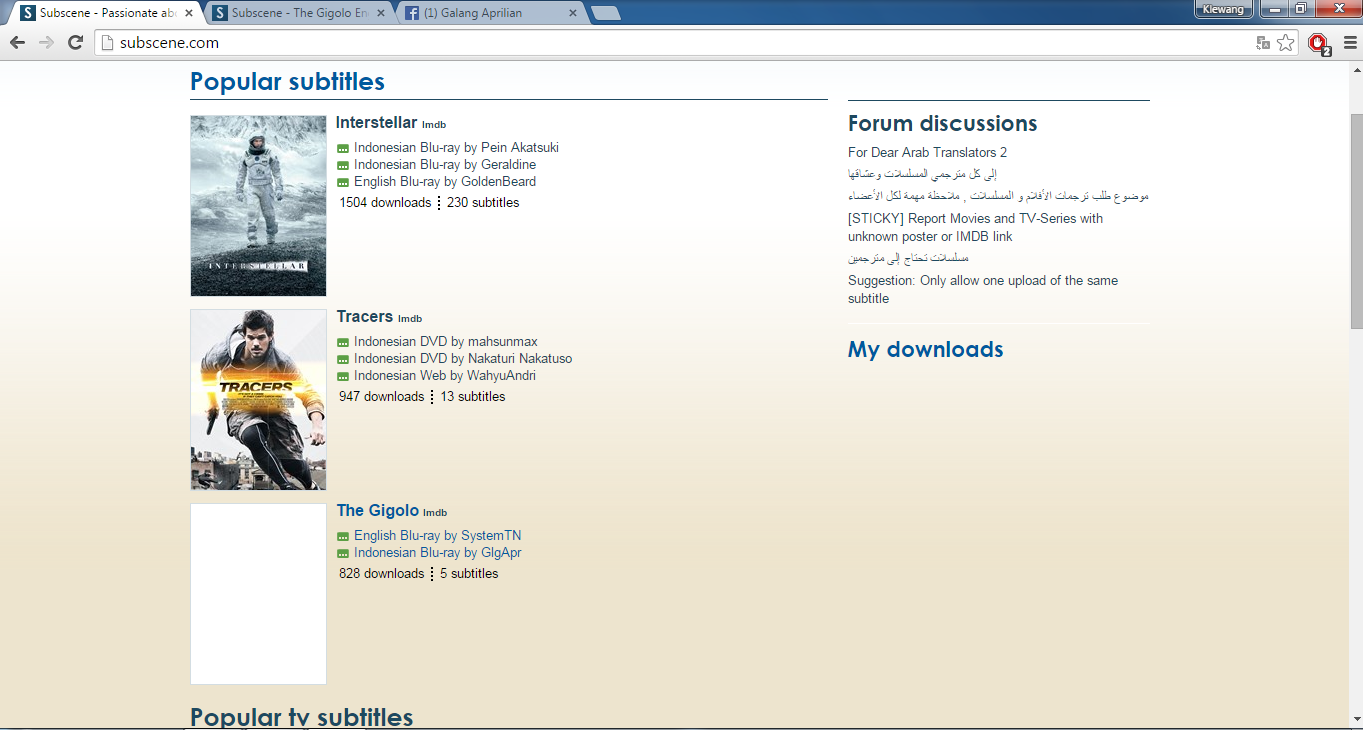
Task: Open the Imdb link next to Tracers
Action: pos(410,319)
